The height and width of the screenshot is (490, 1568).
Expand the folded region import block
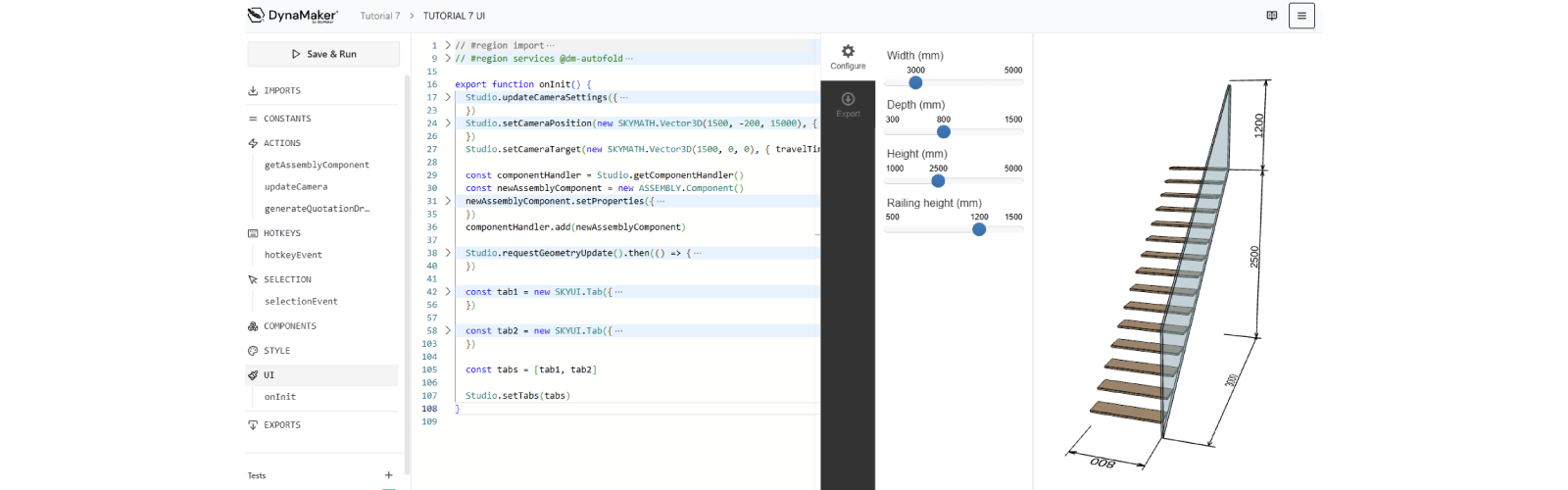[448, 45]
